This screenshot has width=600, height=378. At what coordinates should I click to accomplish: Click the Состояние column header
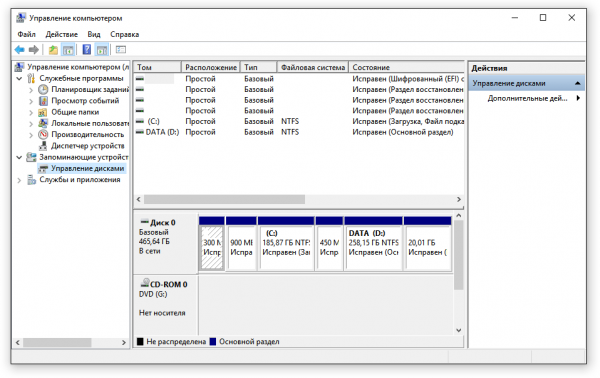tap(407, 67)
